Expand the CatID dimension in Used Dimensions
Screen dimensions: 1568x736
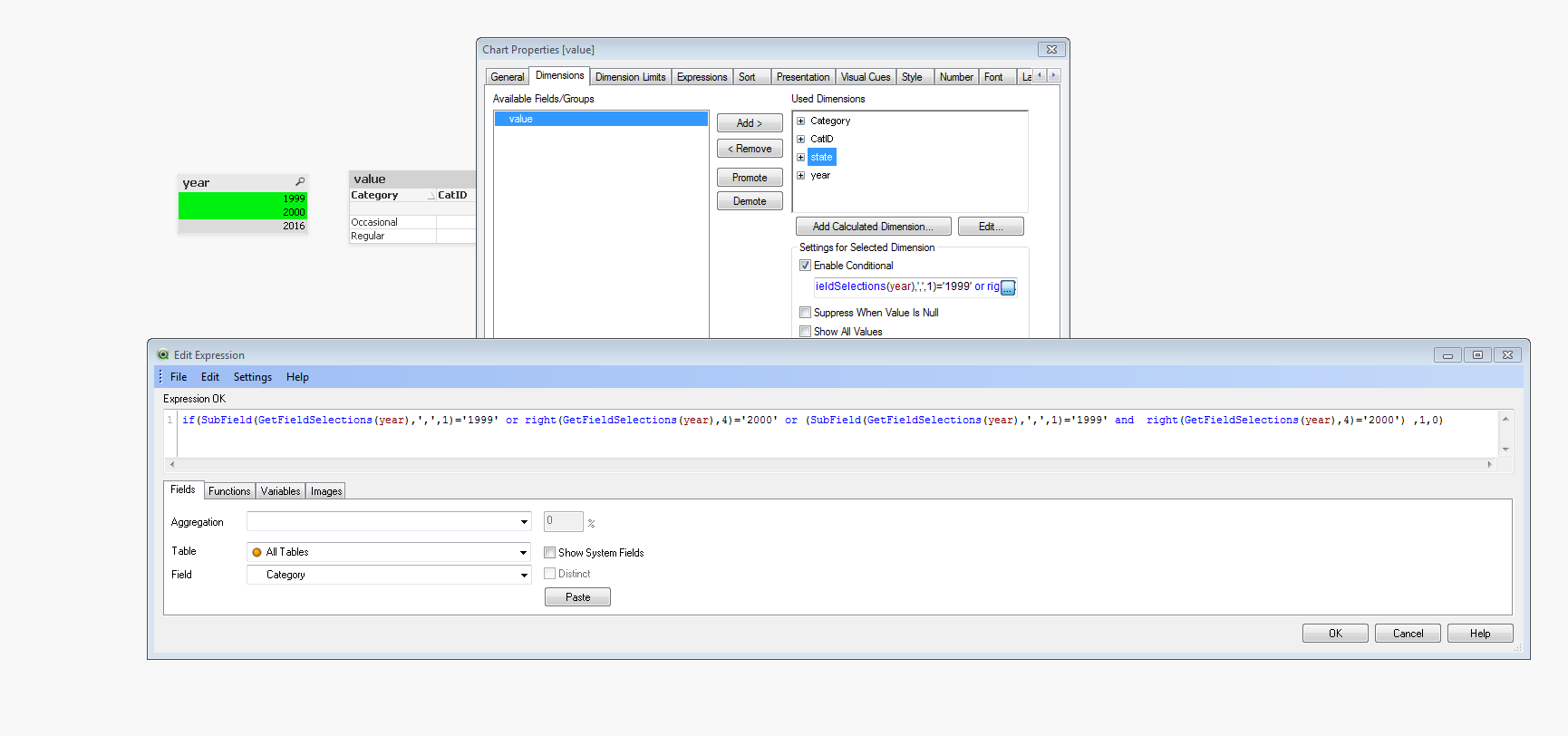800,139
